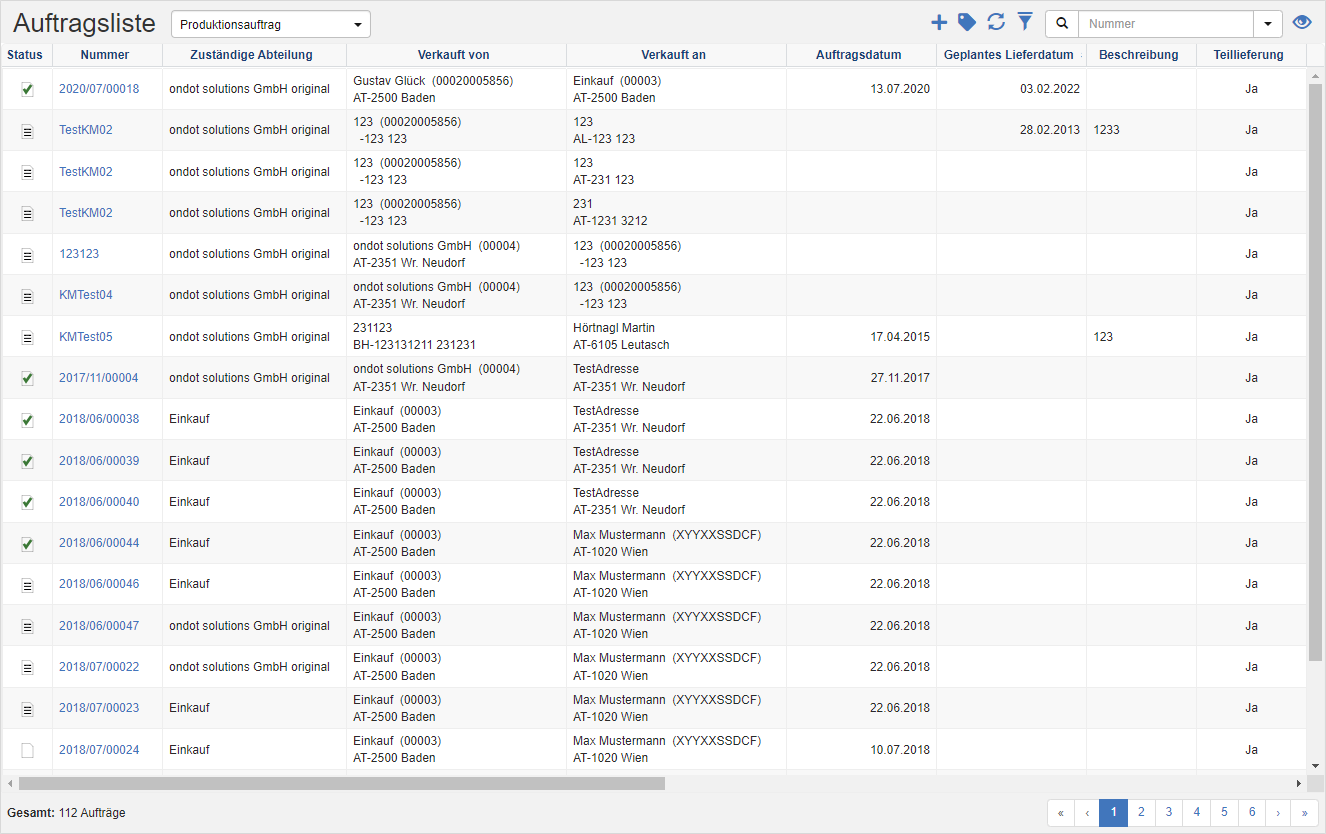Click the checkmark status of 2018/06/00044
The width and height of the screenshot is (1326, 834).
(x=27, y=544)
